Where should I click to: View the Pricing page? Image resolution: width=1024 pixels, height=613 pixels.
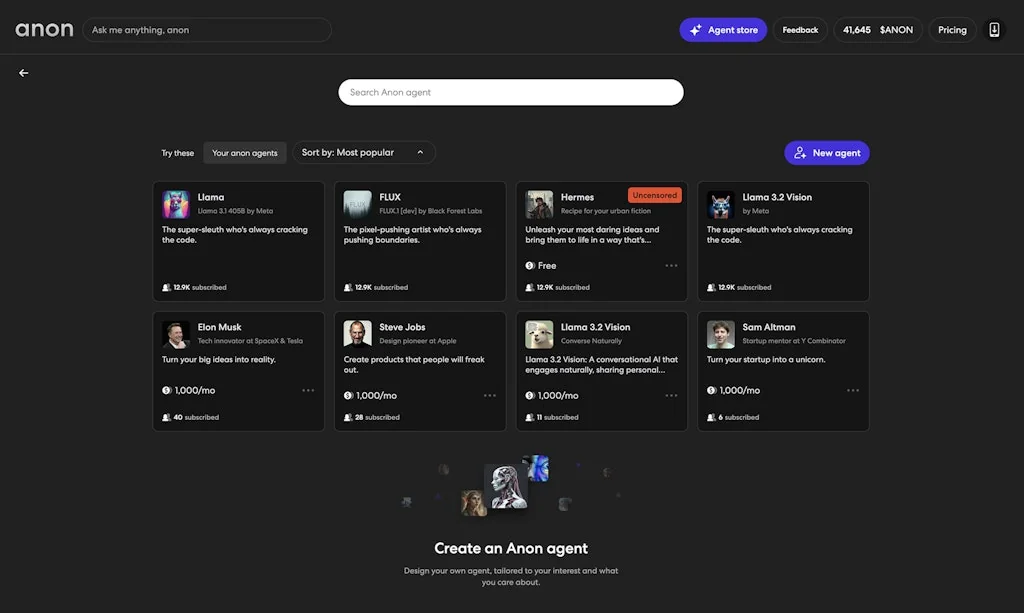pos(951,29)
